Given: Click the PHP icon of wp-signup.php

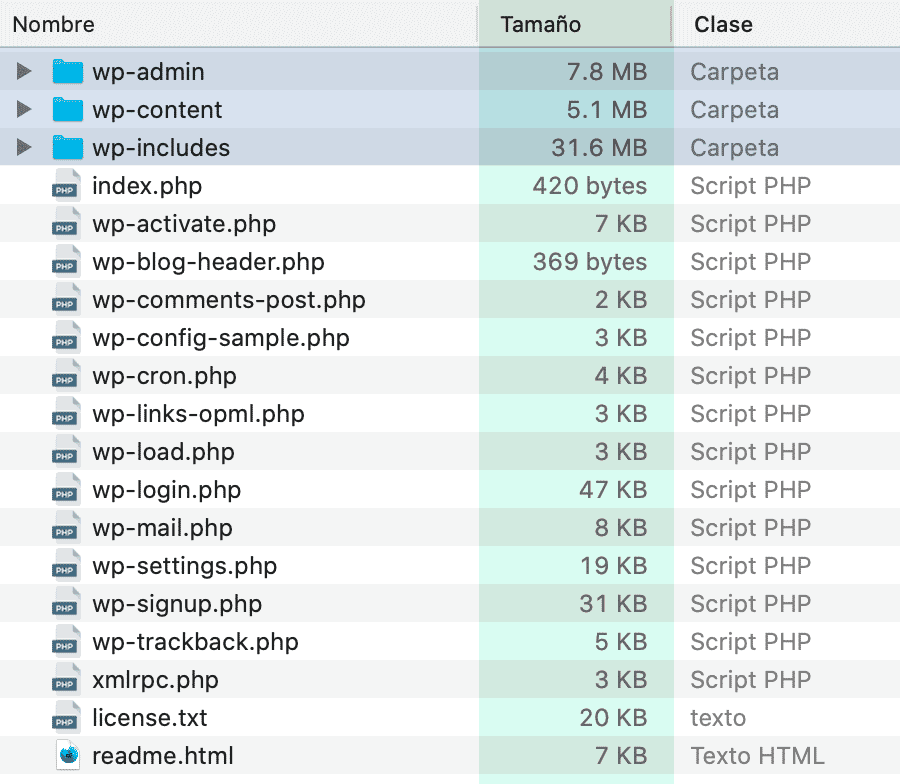Looking at the screenshot, I should coord(65,603).
